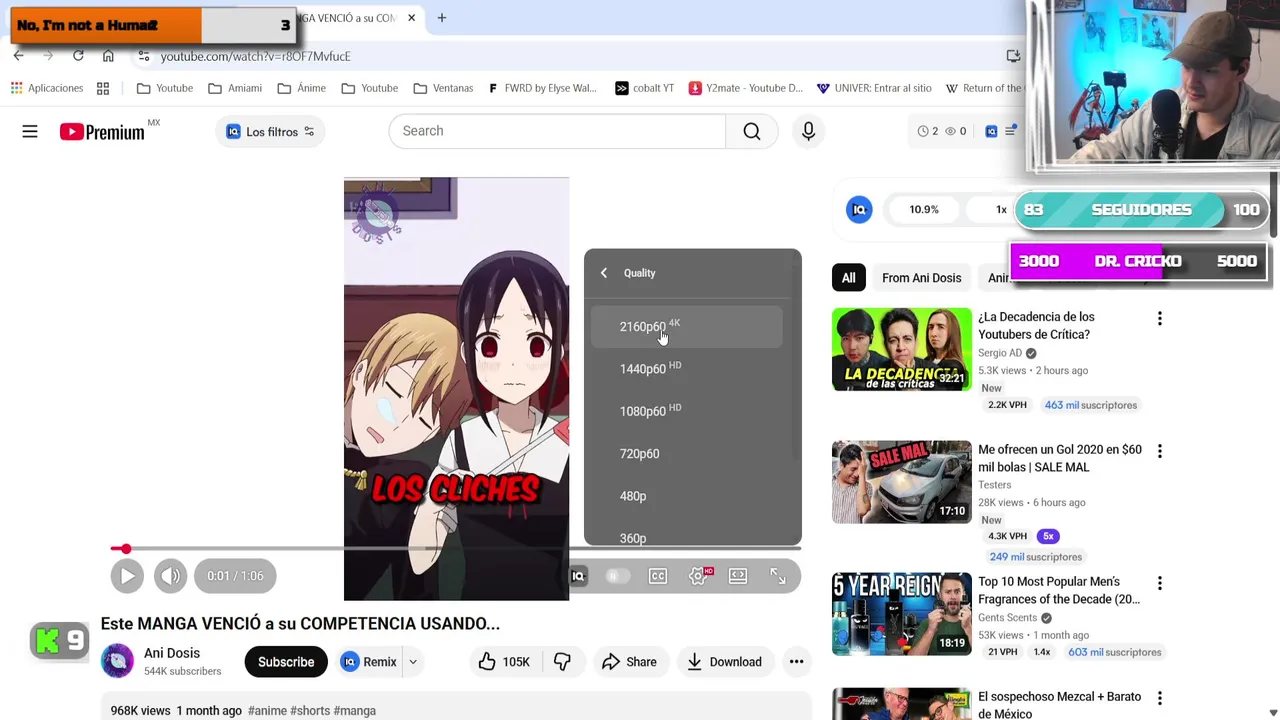Viewport: 1280px width, 720px height.
Task: Open Top 10 Men's Fragrances thumbnail
Action: 901,614
